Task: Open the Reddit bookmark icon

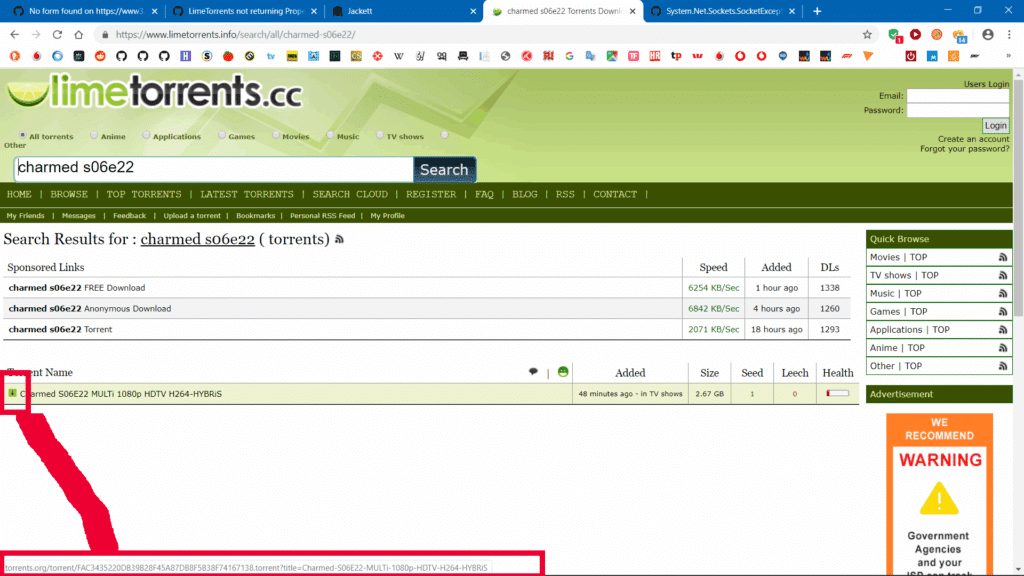Action: [x=100, y=56]
